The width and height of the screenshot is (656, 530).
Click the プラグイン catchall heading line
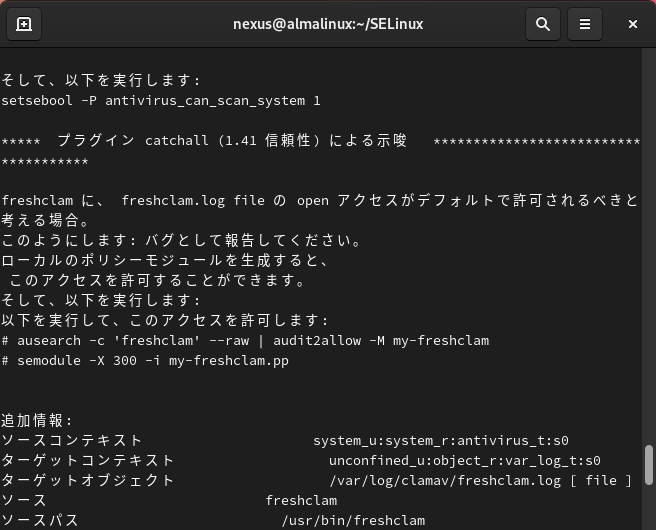pyautogui.click(x=232, y=141)
